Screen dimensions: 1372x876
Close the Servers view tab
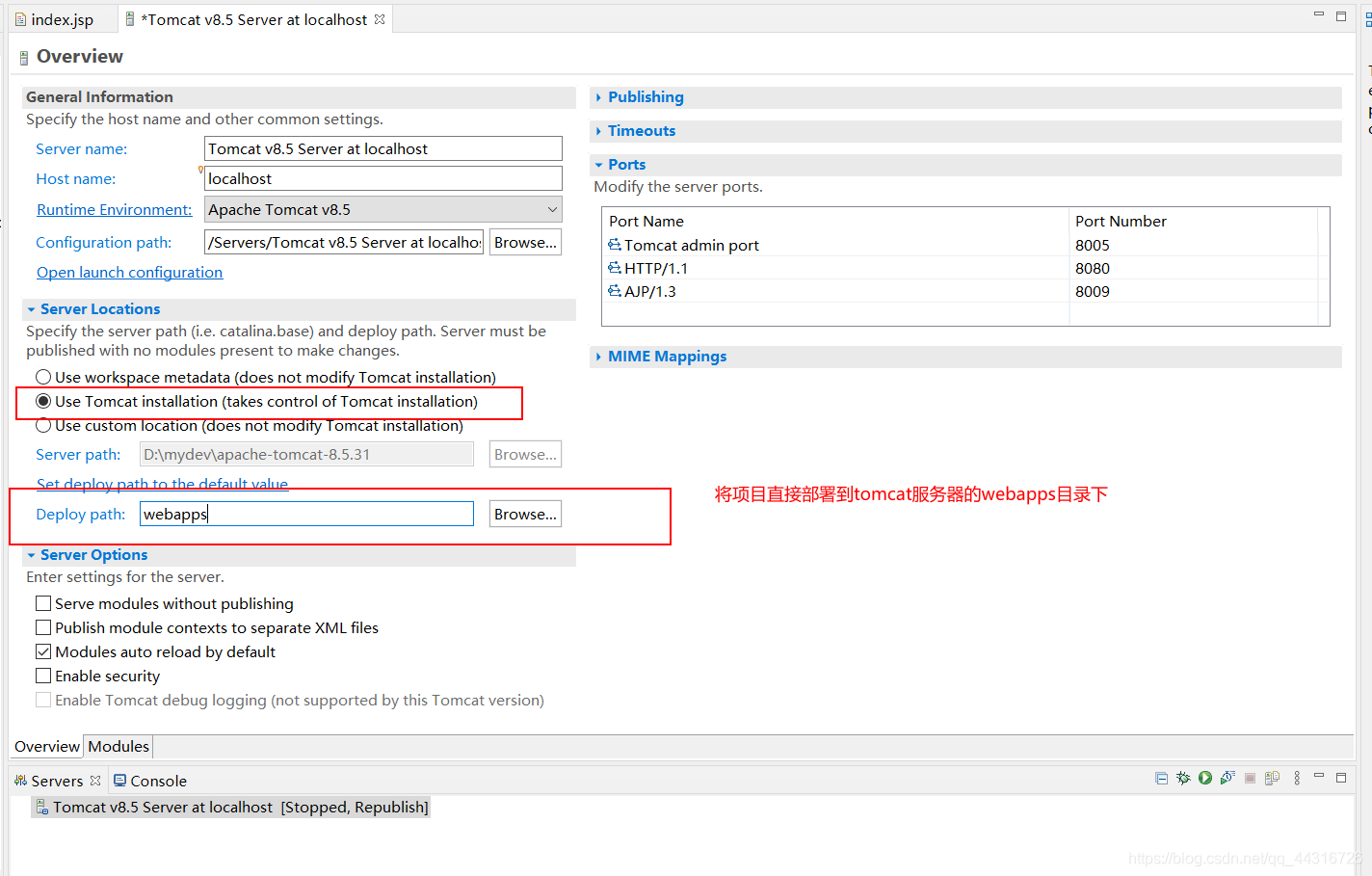(95, 781)
